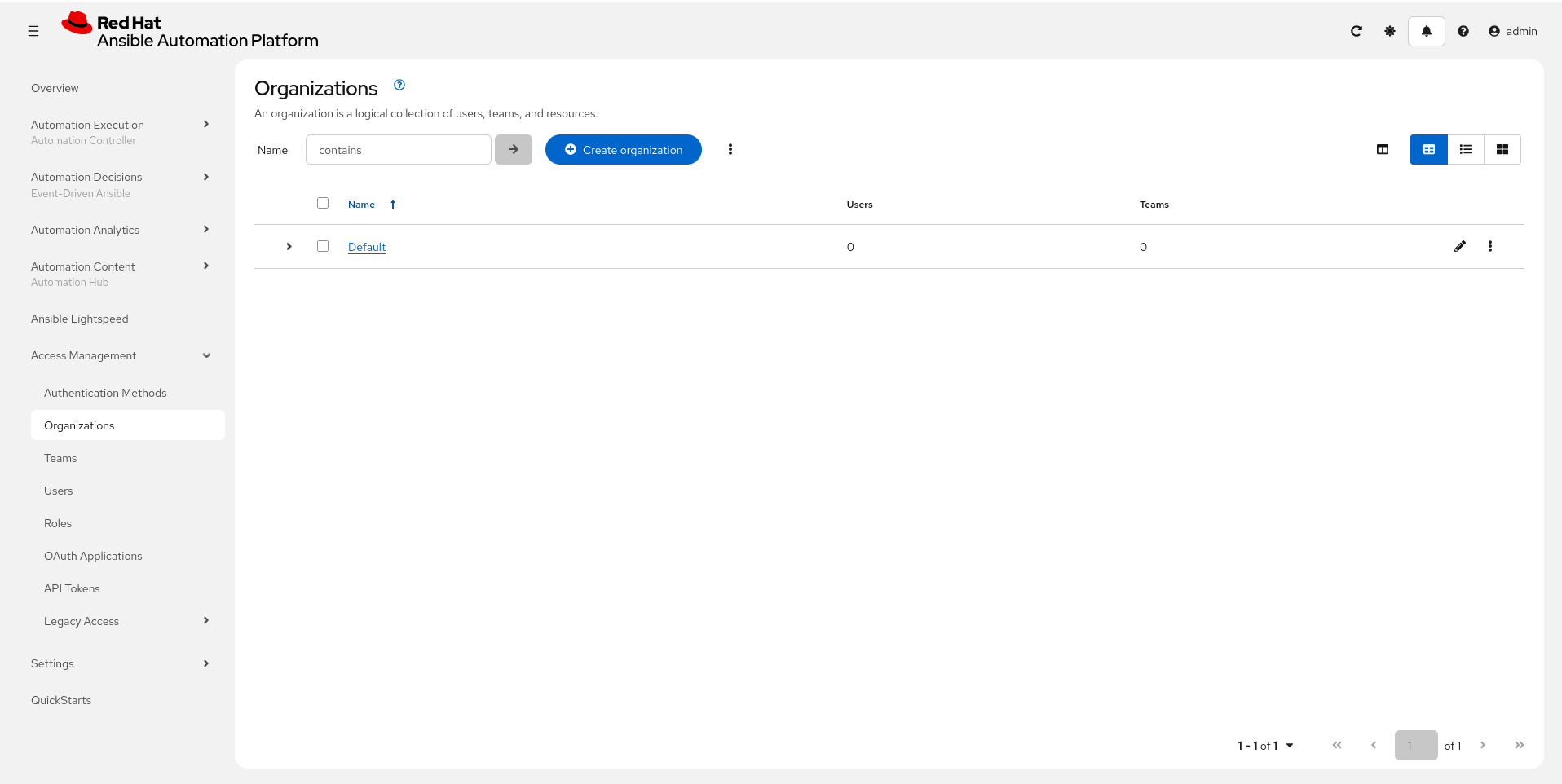Open QuickStarts page
The width and height of the screenshot is (1562, 784).
[x=61, y=700]
